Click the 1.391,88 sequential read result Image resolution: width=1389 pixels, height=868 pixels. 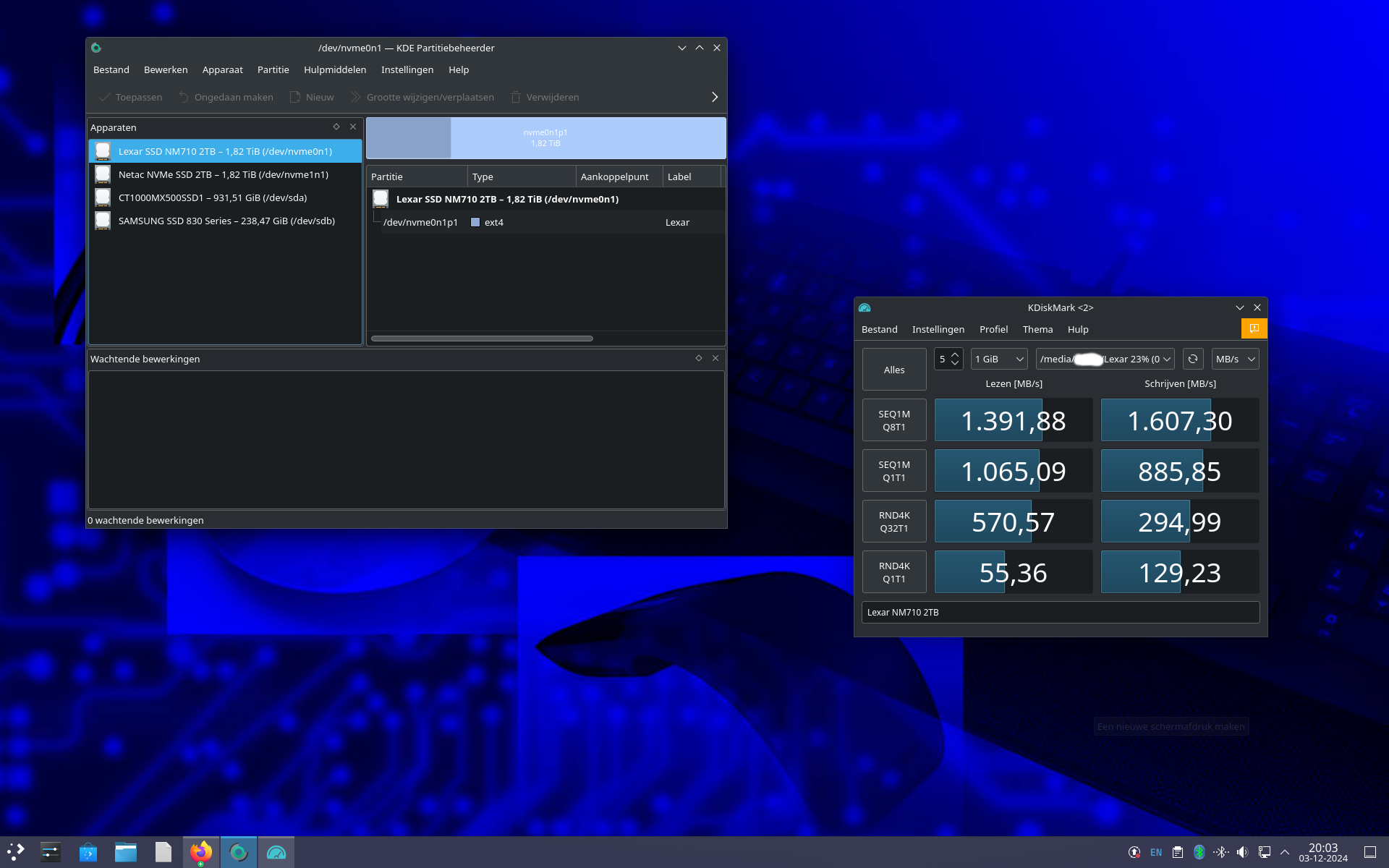[x=1014, y=420]
